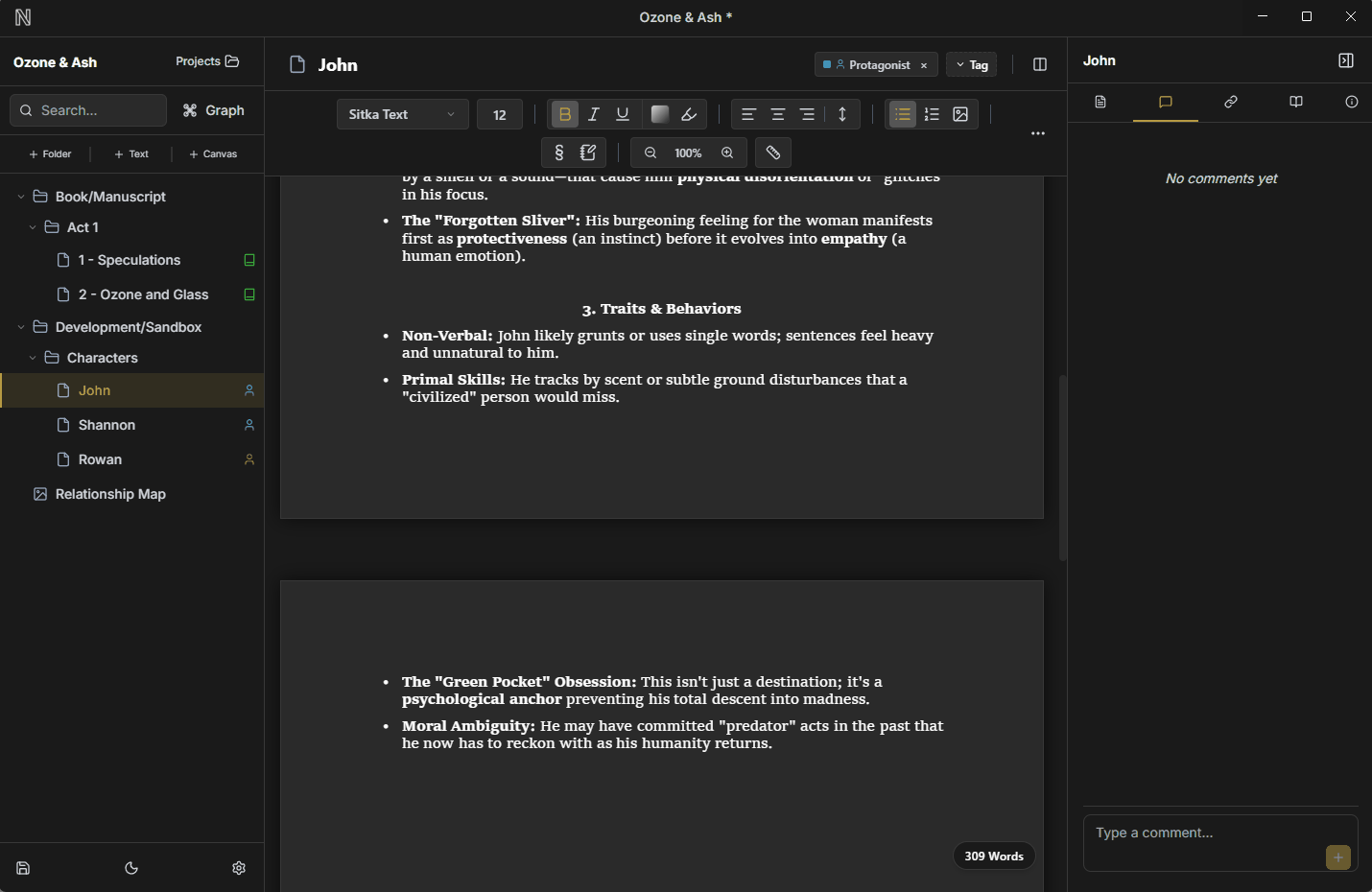Screen dimensions: 1372x892
Task: Toggle the bulleted list formatting
Action: click(902, 114)
